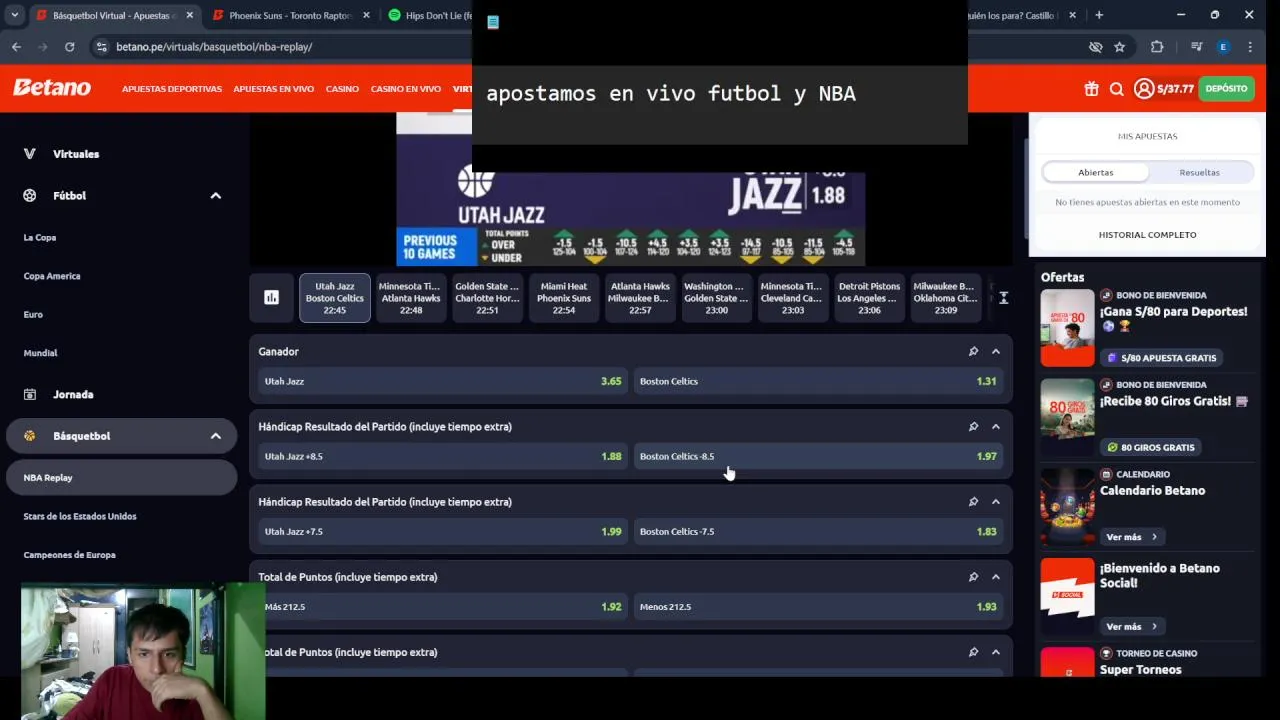Select Miami Heat vs Phoenix Suns 22:54 match

click(x=564, y=298)
